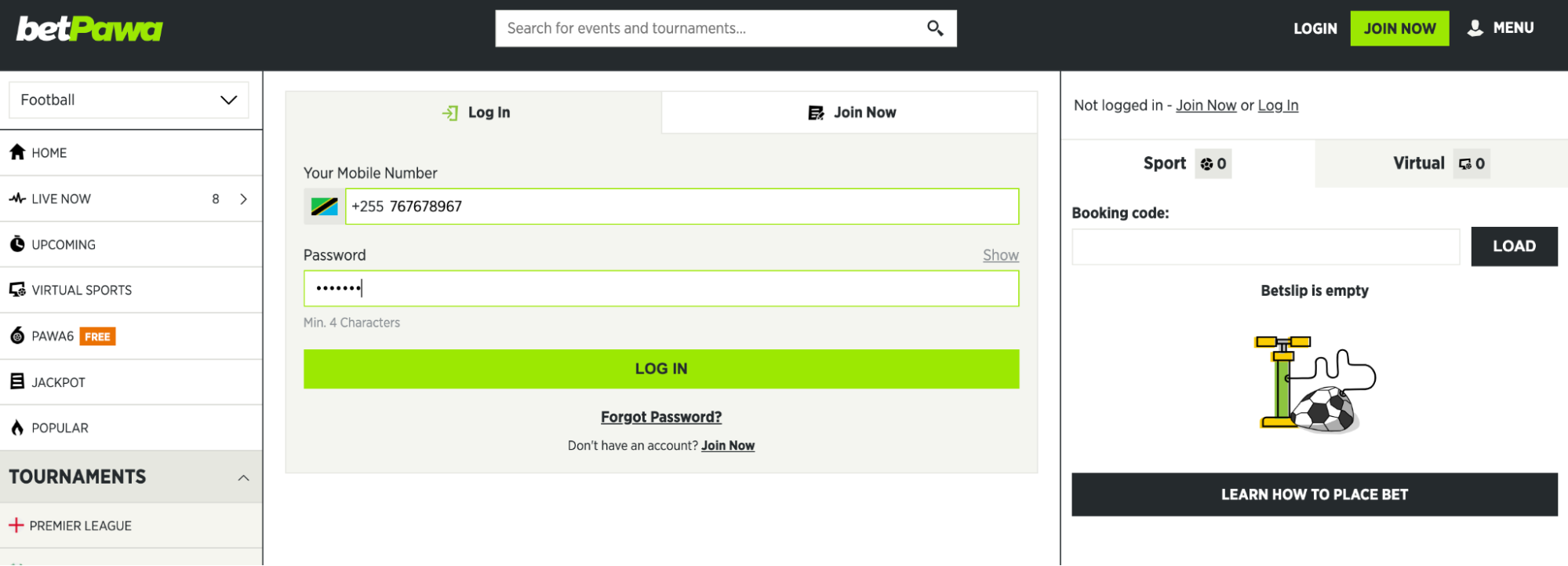Image resolution: width=1568 pixels, height=566 pixels.
Task: Click the green JOIN NOW header button
Action: pos(1399,28)
